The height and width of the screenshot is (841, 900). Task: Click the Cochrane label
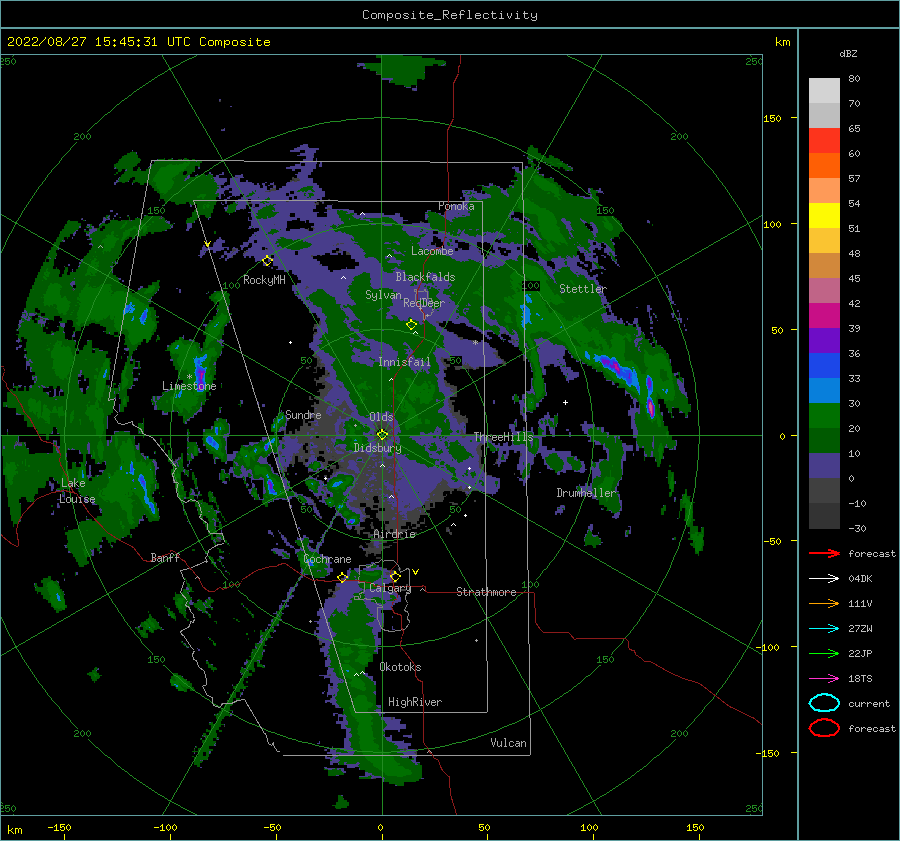point(327,559)
